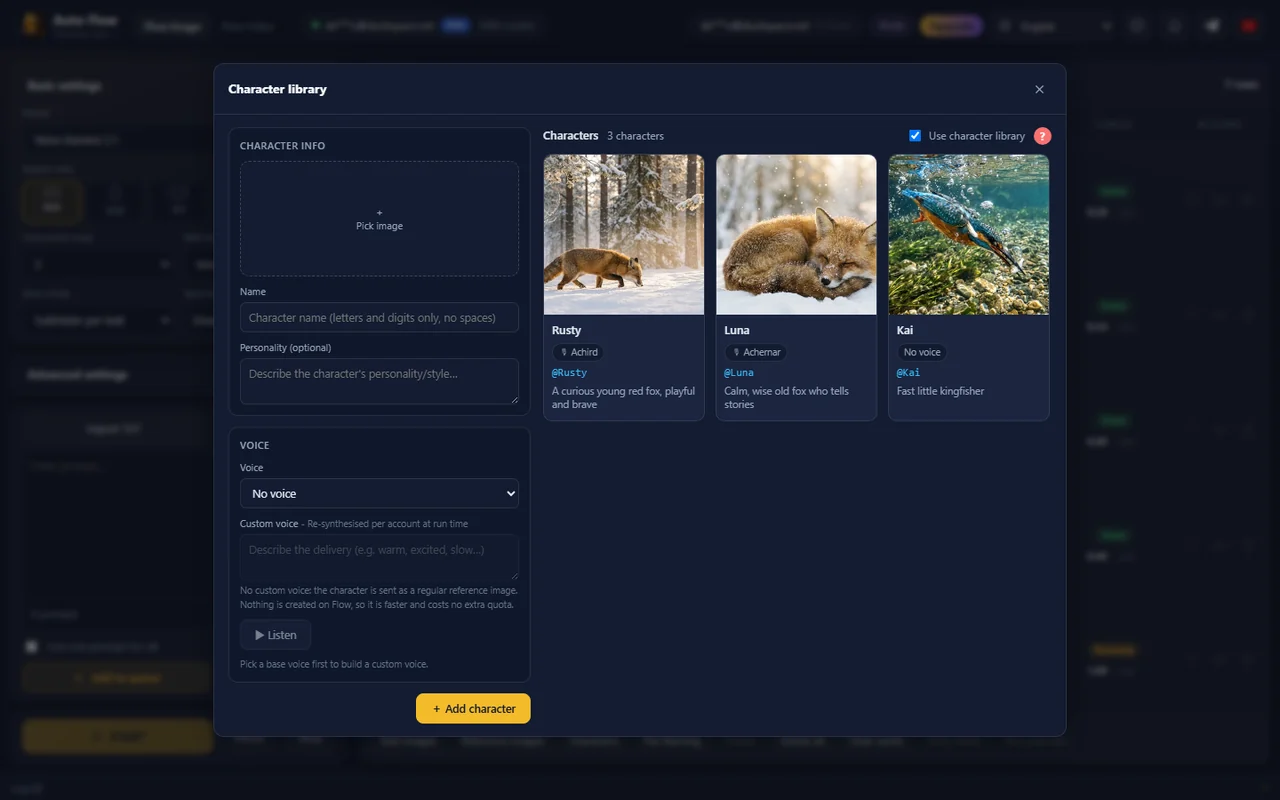Click Luna's Achernar voice chip

[x=755, y=352]
